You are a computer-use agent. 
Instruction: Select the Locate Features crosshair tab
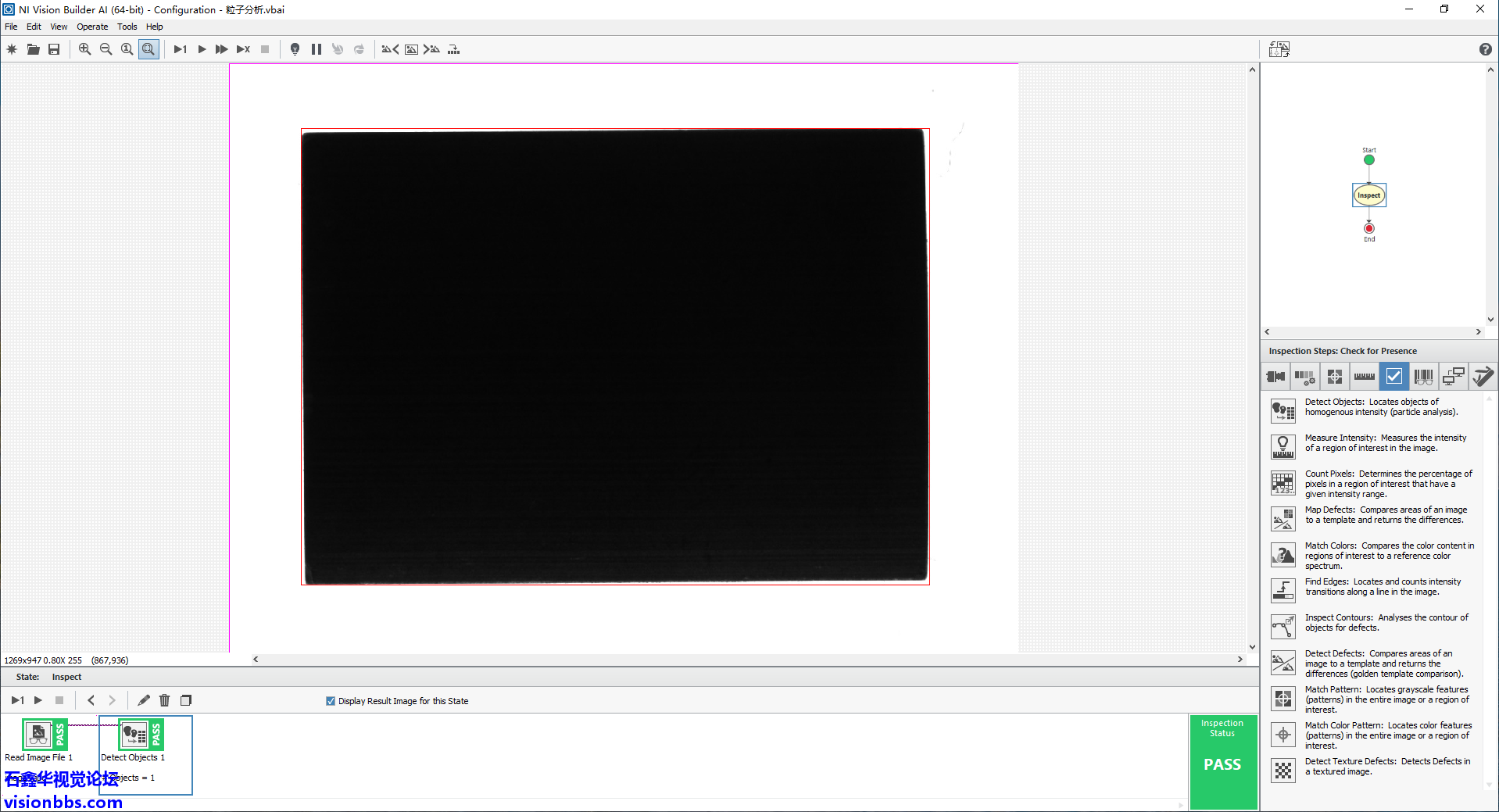[1334, 377]
